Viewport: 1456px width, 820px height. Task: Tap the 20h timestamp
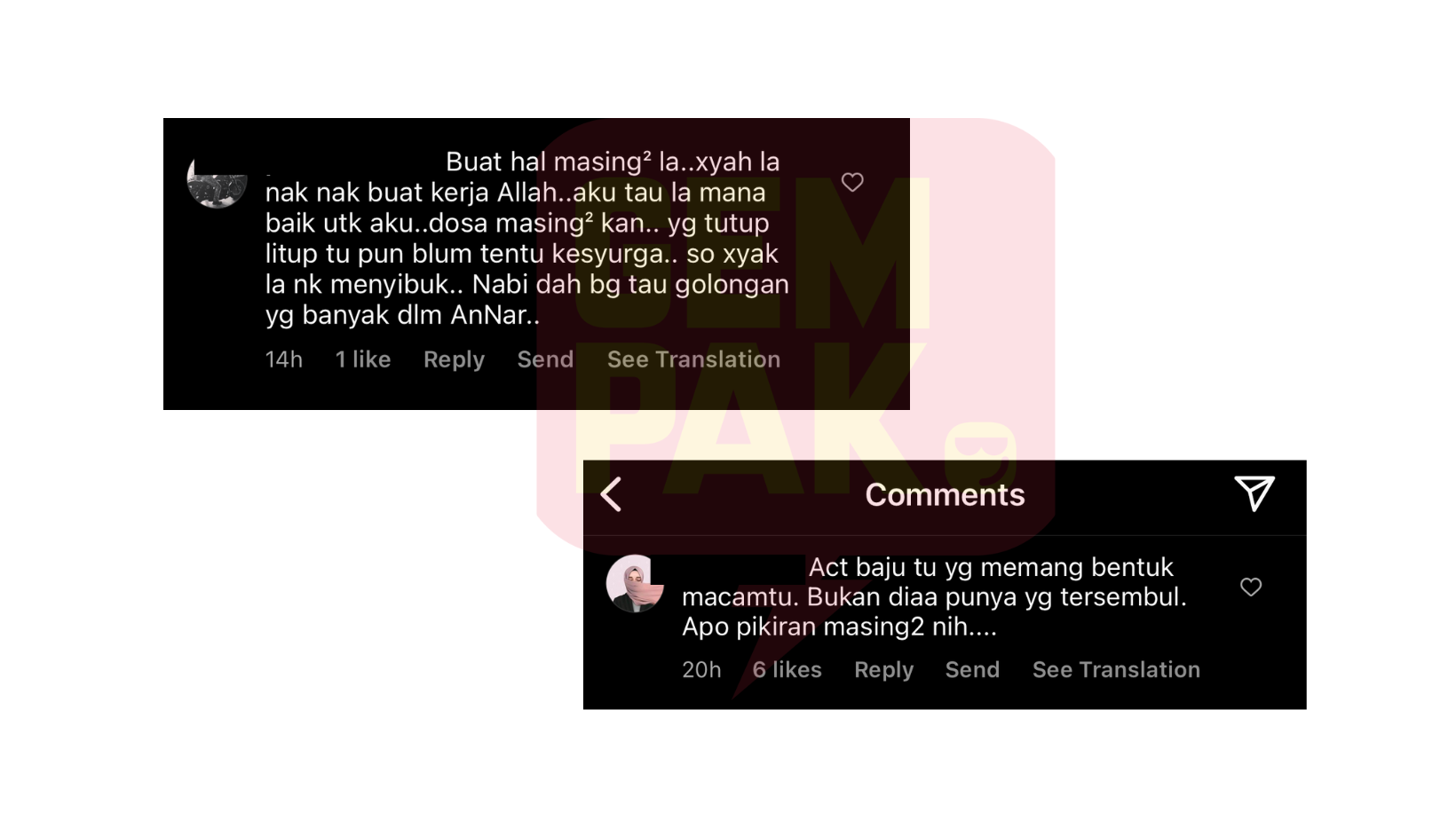tap(701, 670)
